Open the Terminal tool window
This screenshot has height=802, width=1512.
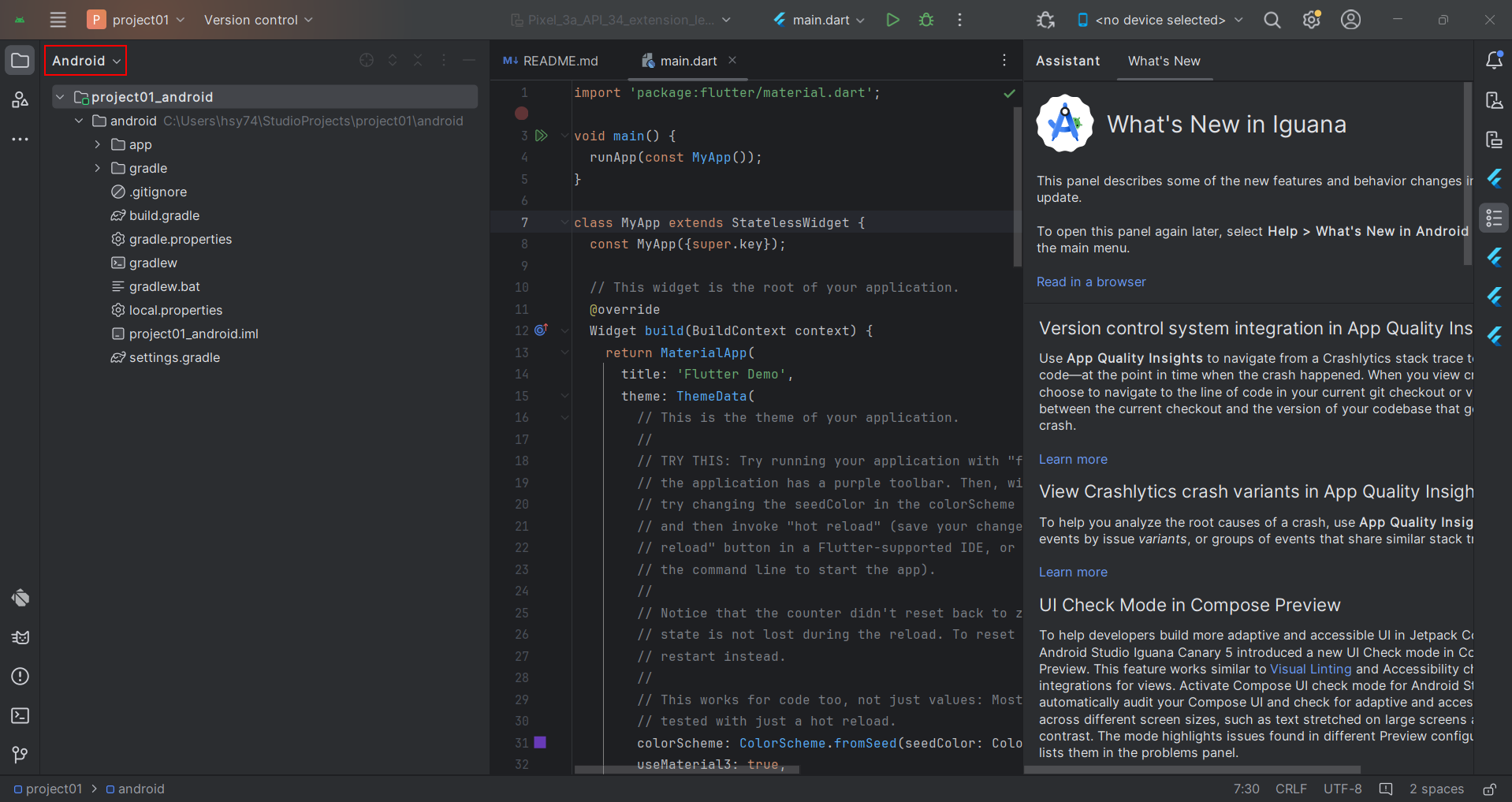pyautogui.click(x=20, y=715)
